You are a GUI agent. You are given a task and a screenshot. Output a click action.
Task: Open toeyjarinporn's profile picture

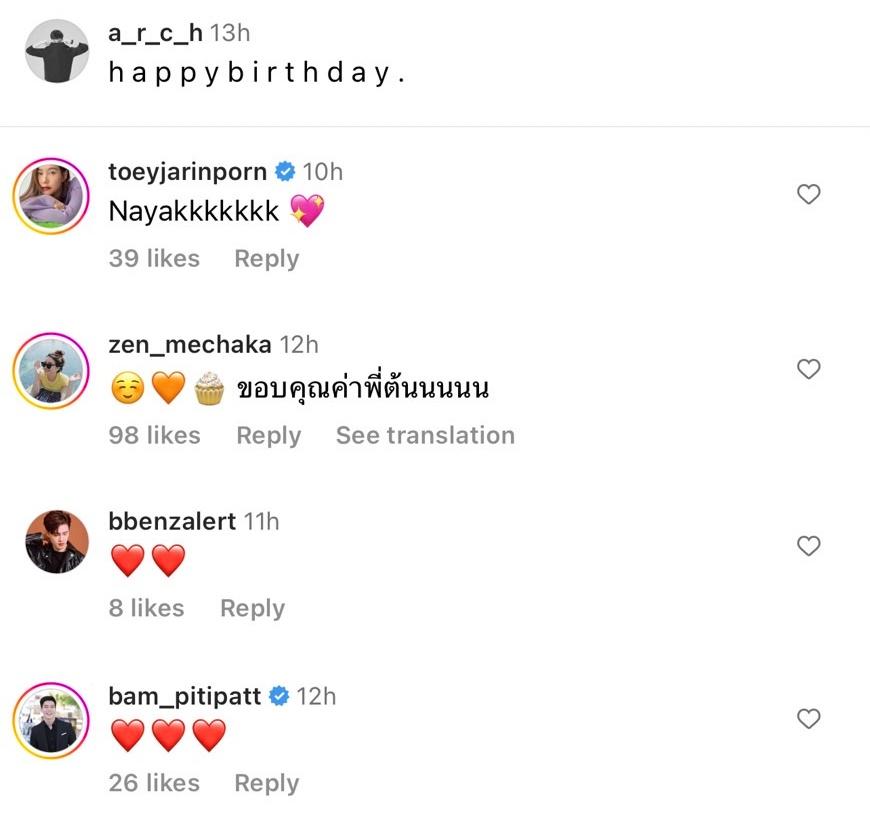tap(52, 196)
